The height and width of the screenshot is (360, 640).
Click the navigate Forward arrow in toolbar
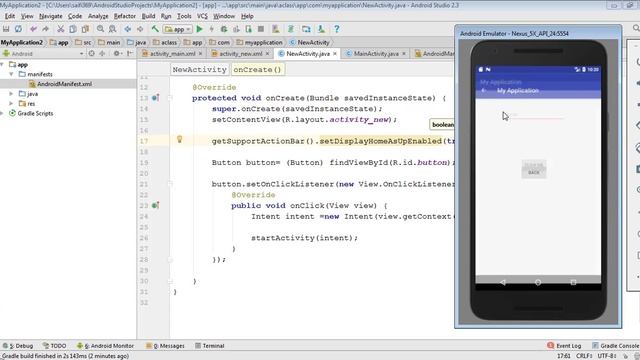point(140,29)
